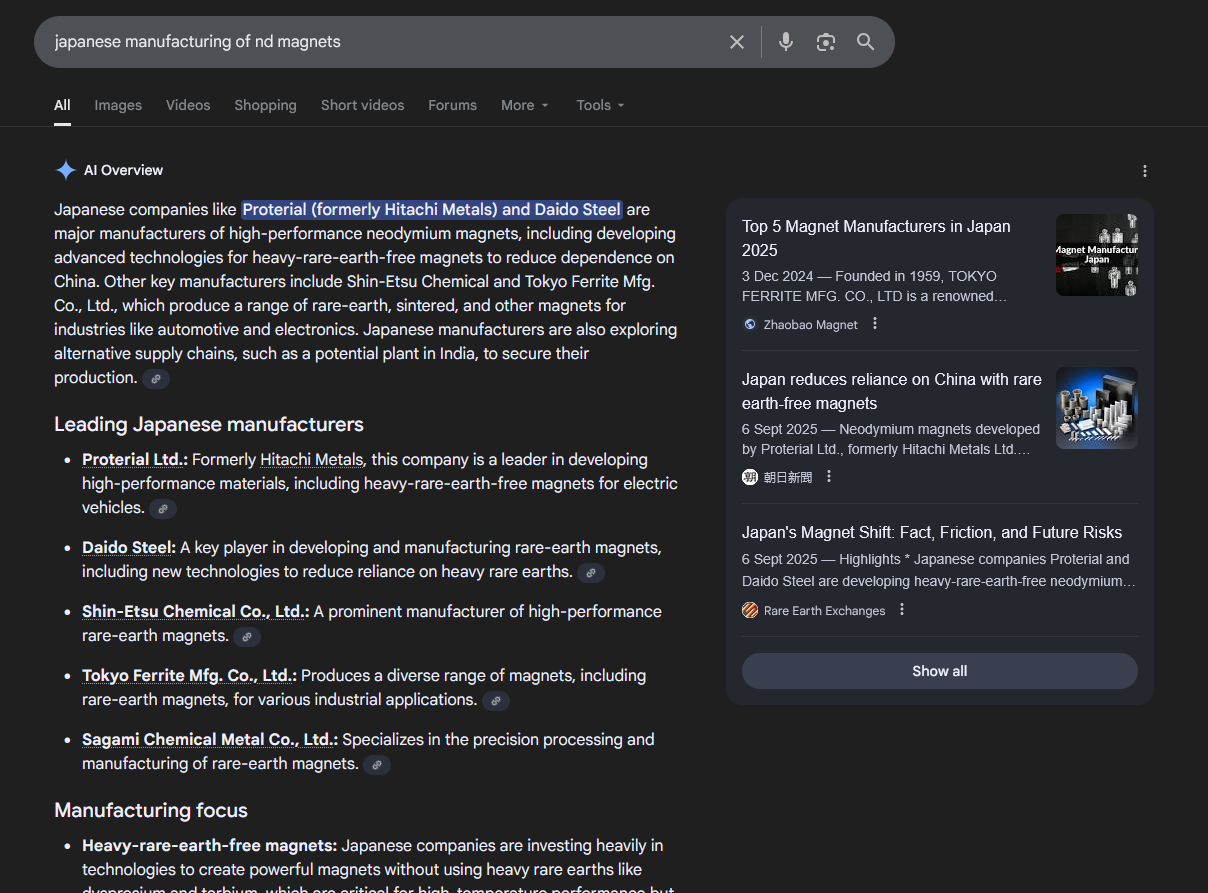
Task: Click the AI Overview sparkle icon
Action: click(65, 170)
